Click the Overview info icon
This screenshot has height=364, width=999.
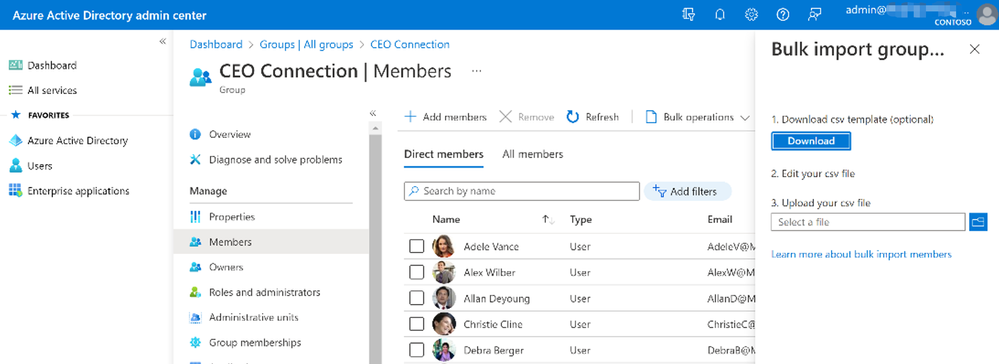coord(196,135)
